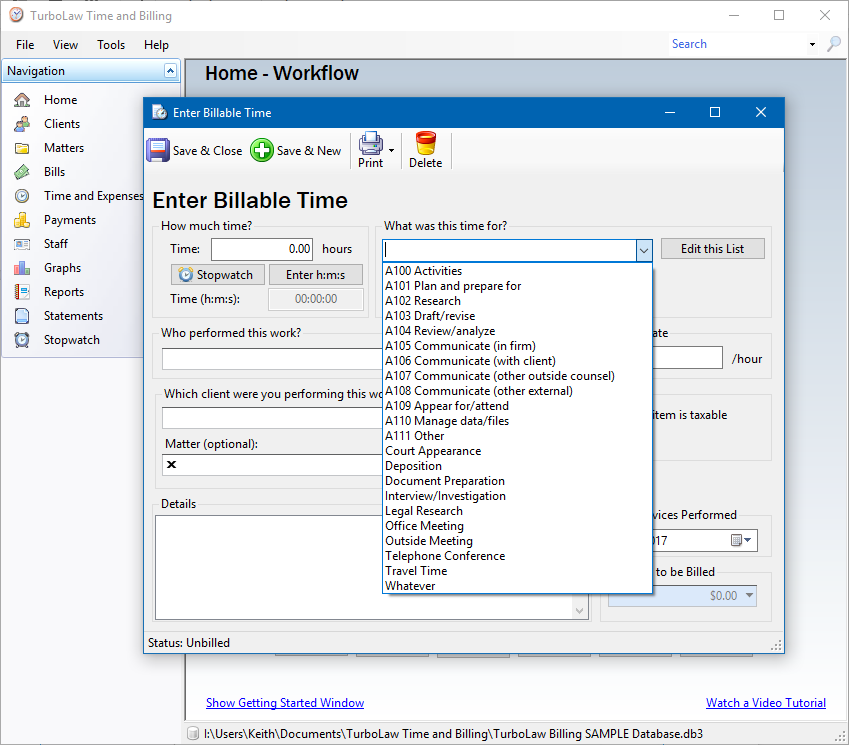Image resolution: width=849 pixels, height=745 pixels.
Task: Open Payments in the navigation sidebar
Action: [x=70, y=220]
